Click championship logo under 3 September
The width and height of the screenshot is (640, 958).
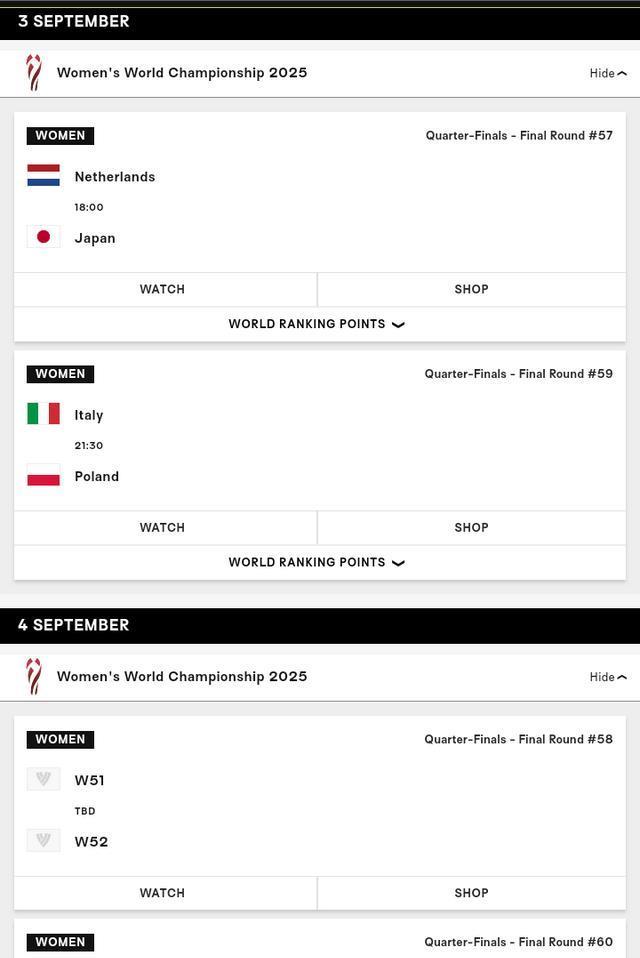pos(34,73)
